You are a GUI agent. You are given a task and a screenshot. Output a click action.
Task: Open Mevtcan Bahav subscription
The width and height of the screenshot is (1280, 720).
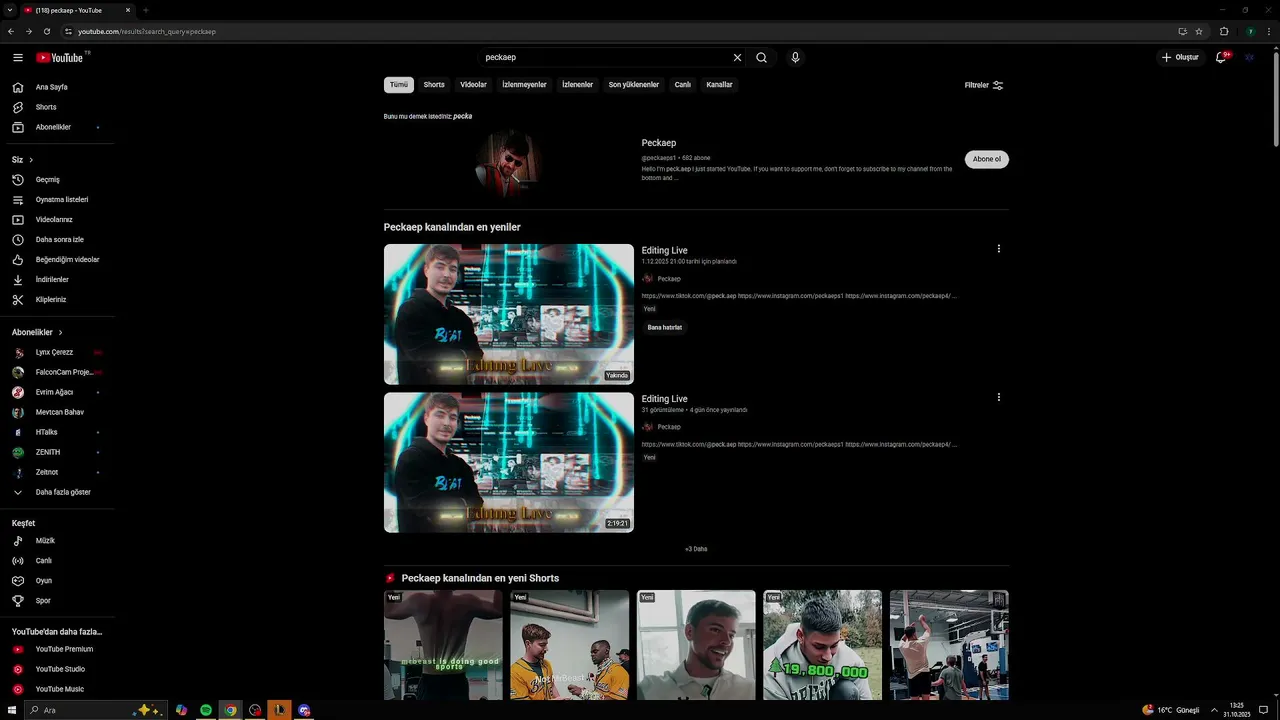click(x=58, y=412)
